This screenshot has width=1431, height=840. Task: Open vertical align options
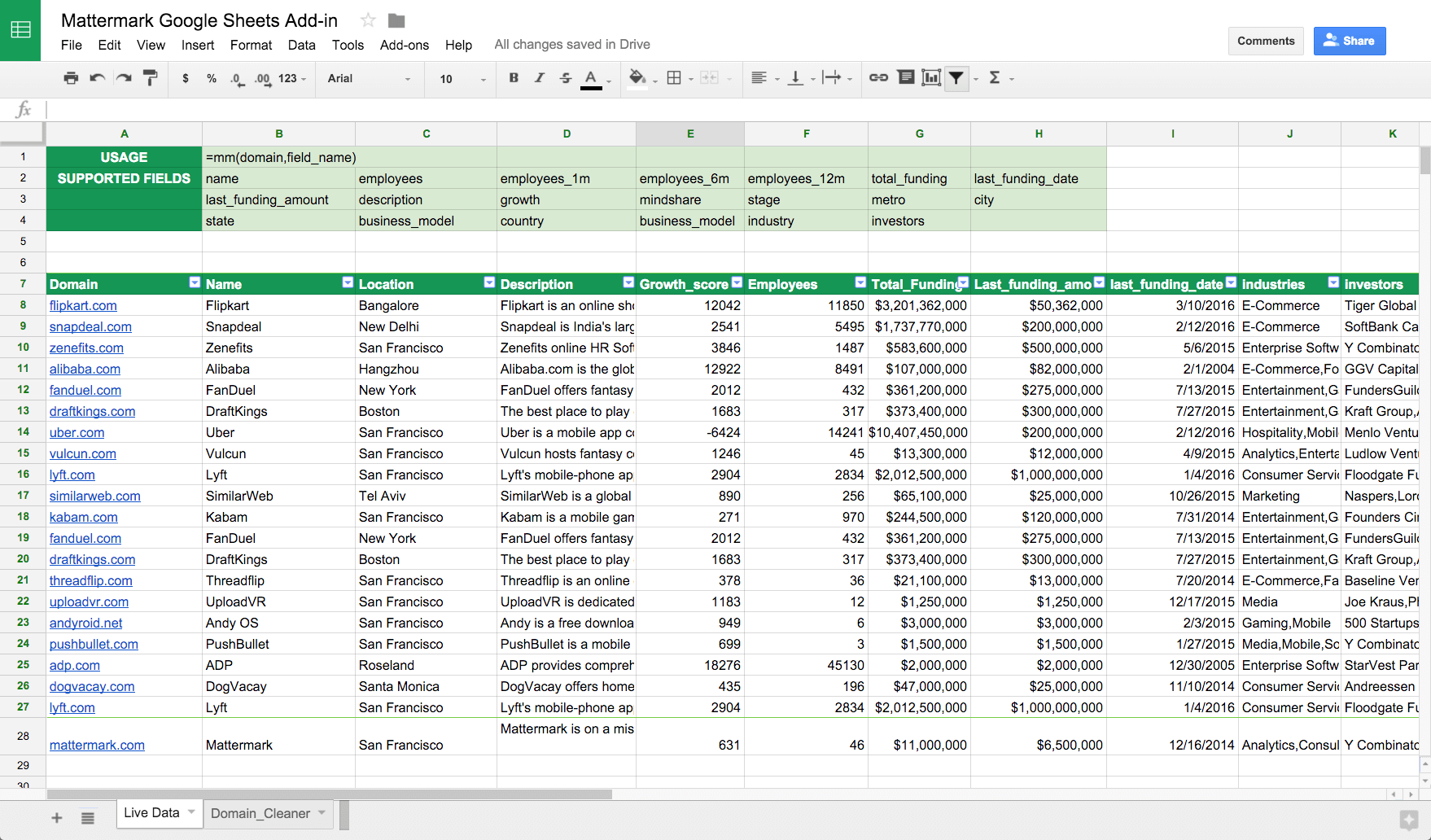[795, 78]
